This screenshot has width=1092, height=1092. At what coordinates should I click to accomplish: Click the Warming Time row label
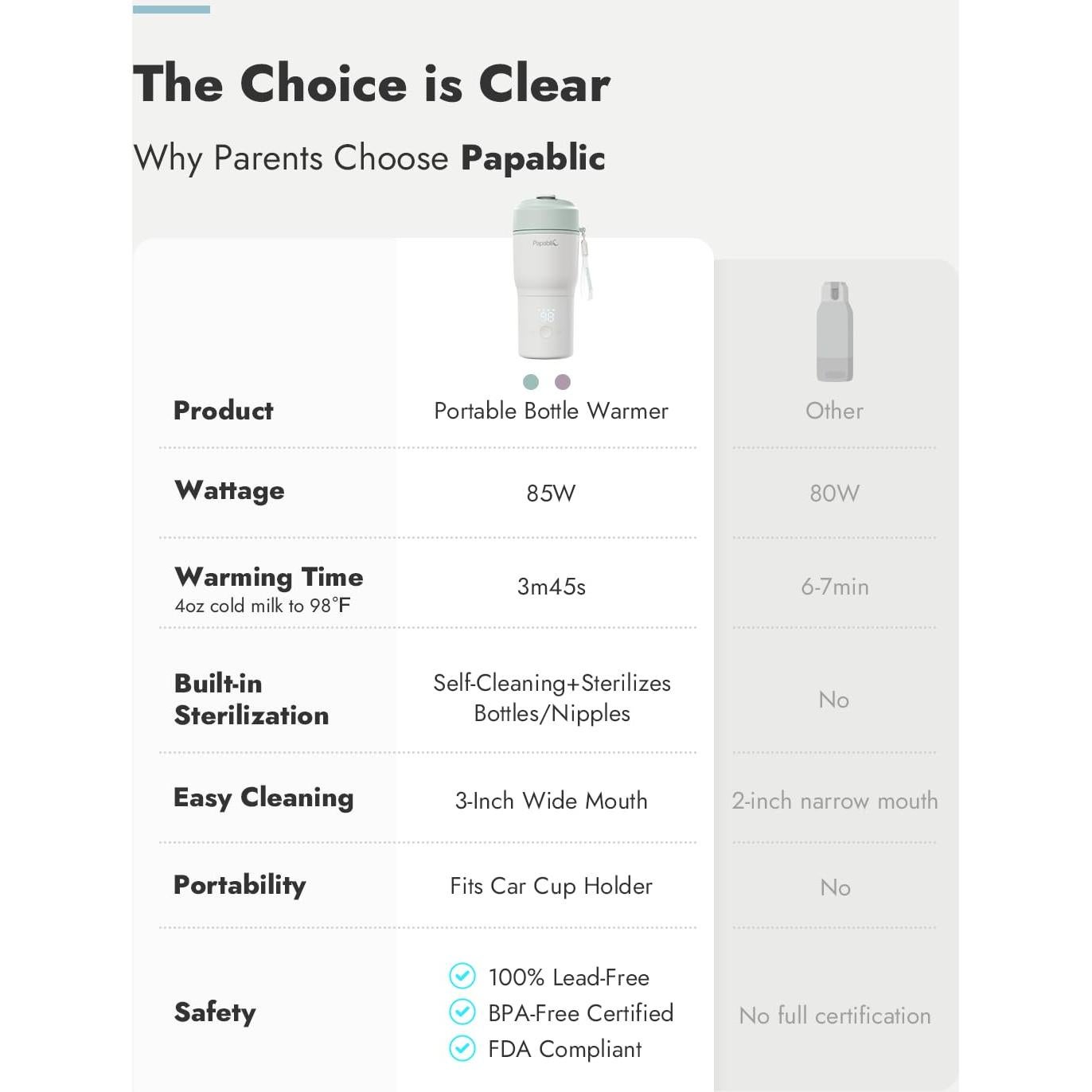pyautogui.click(x=269, y=577)
